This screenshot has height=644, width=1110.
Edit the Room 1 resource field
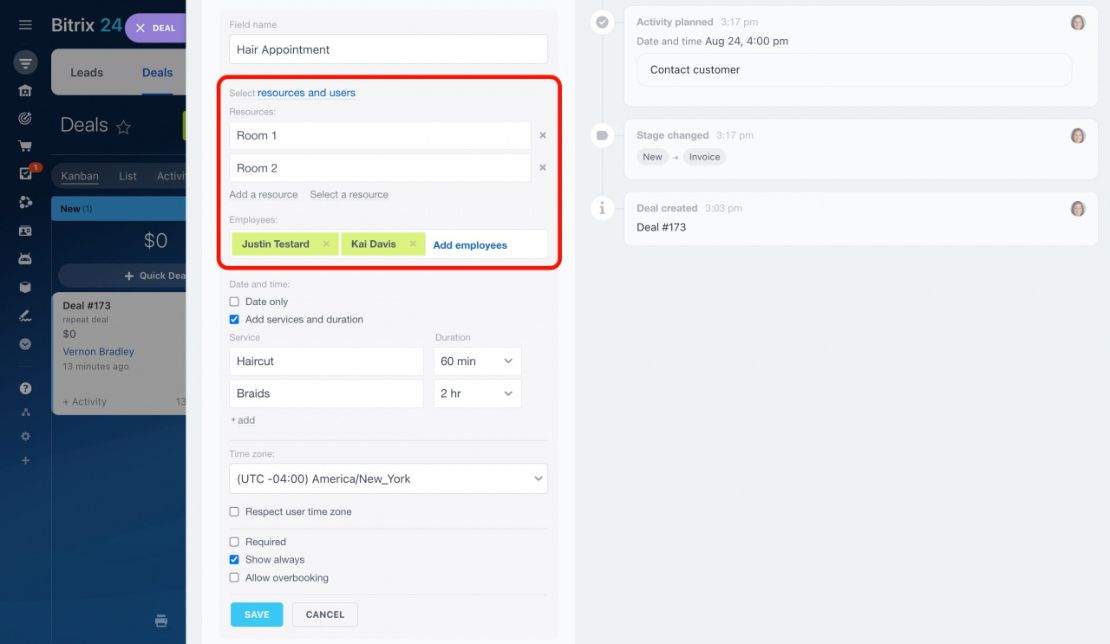pos(379,135)
